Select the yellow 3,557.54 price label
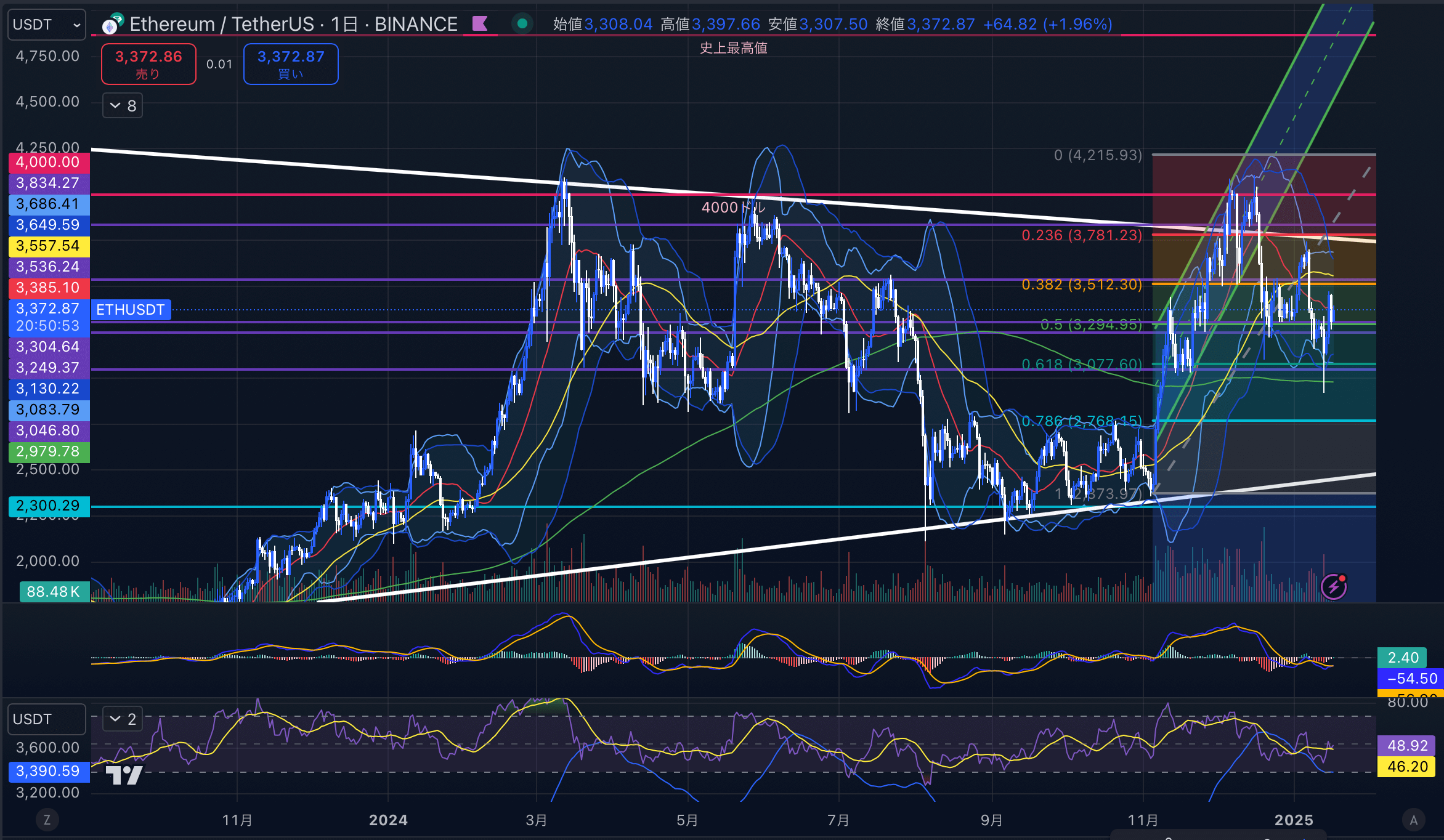The image size is (1444, 840). [49, 246]
